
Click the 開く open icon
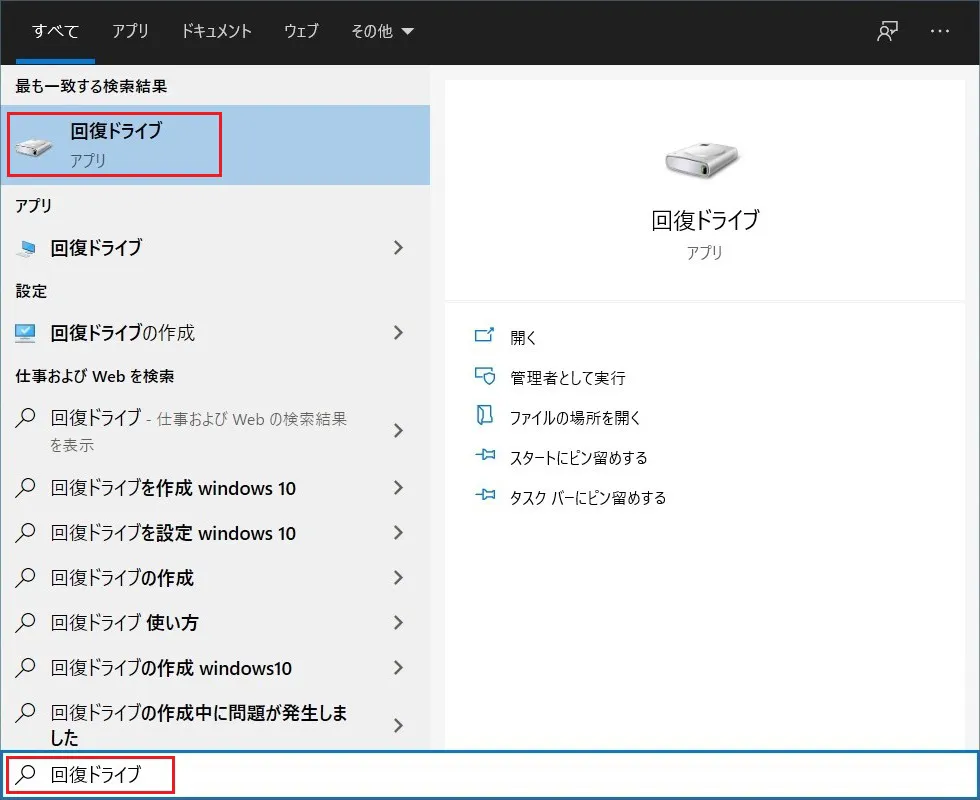[x=484, y=336]
